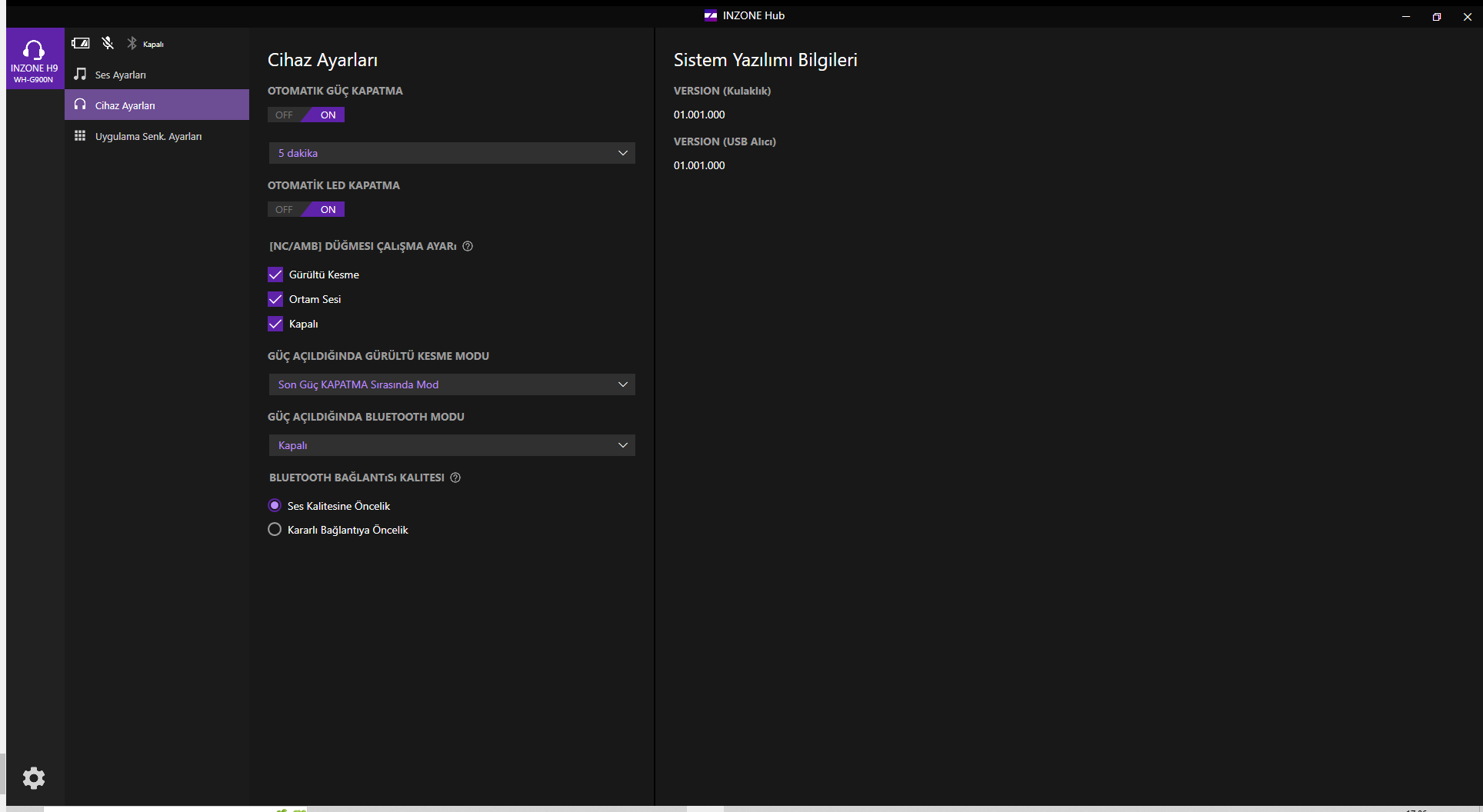Uncheck the Kapalı checkbox
1483x812 pixels.
[x=275, y=324]
